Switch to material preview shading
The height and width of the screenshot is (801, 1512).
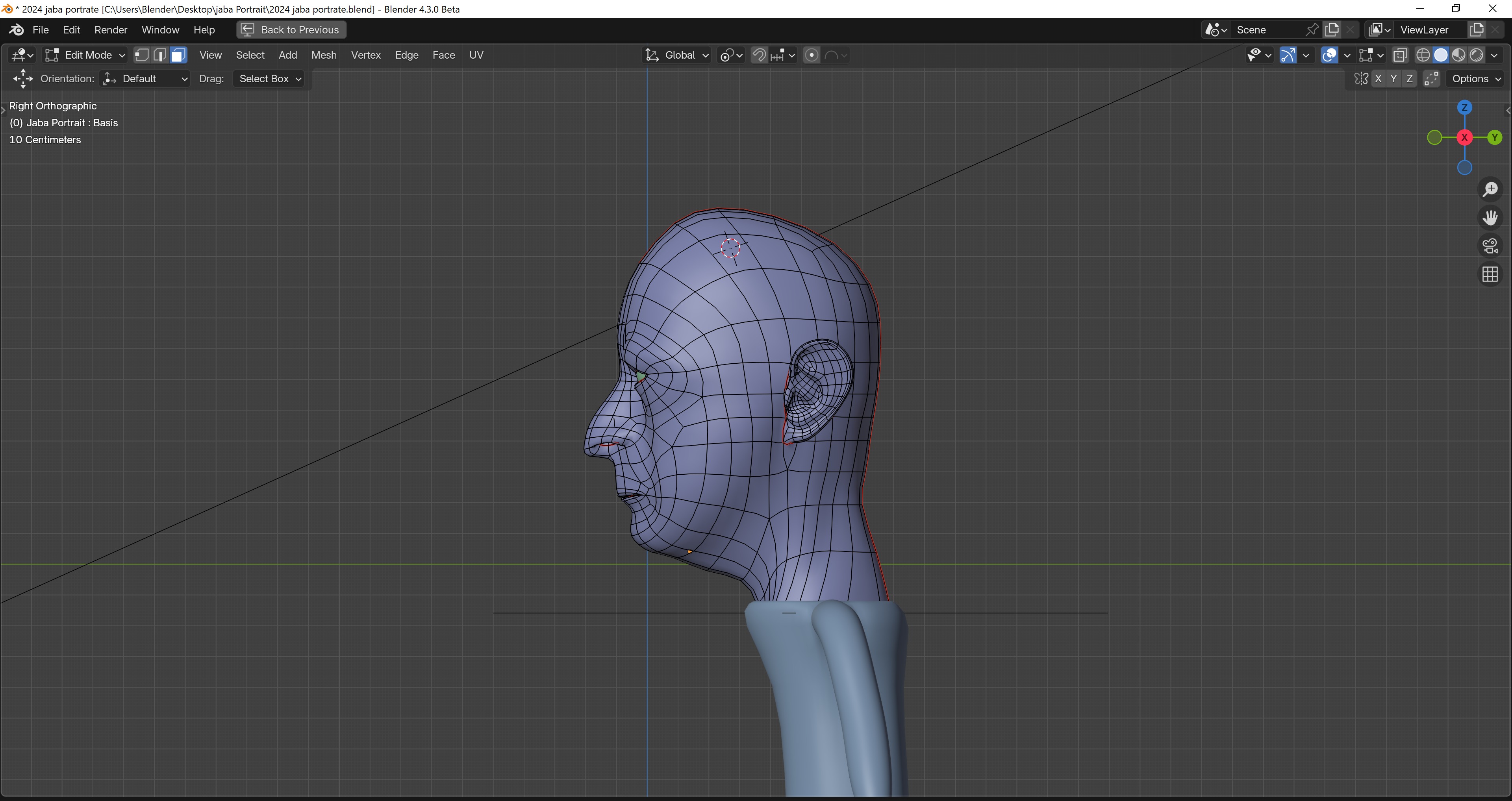[x=1458, y=55]
